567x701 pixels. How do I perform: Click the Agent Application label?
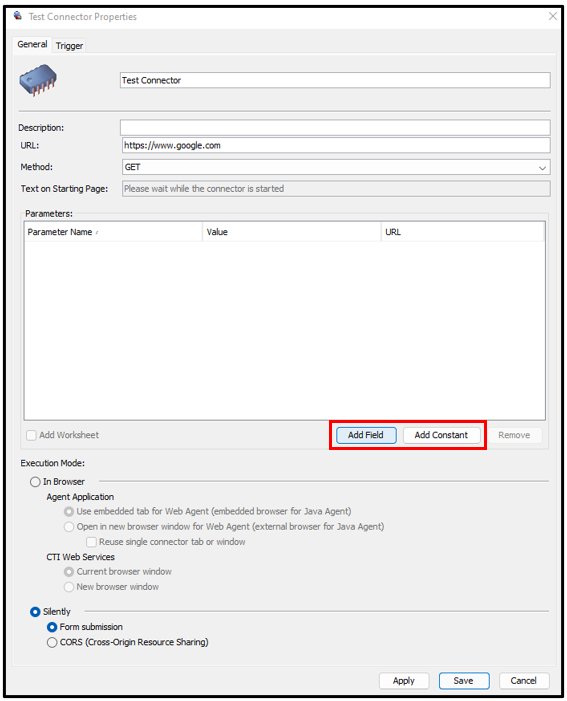click(80, 497)
